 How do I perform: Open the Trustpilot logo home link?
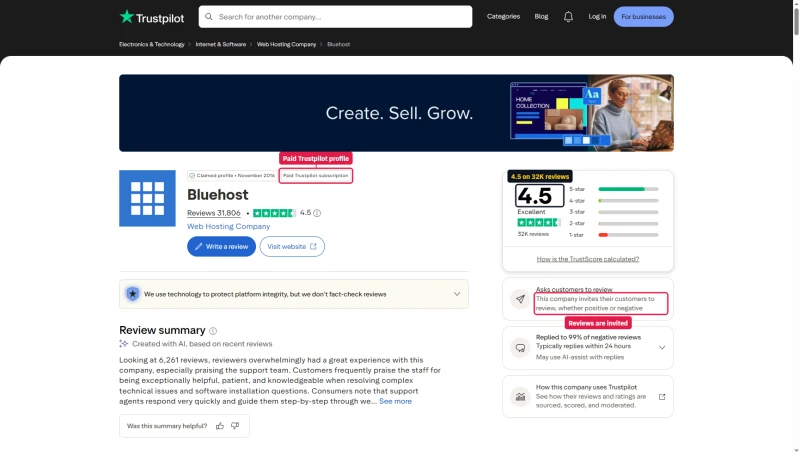coord(152,17)
